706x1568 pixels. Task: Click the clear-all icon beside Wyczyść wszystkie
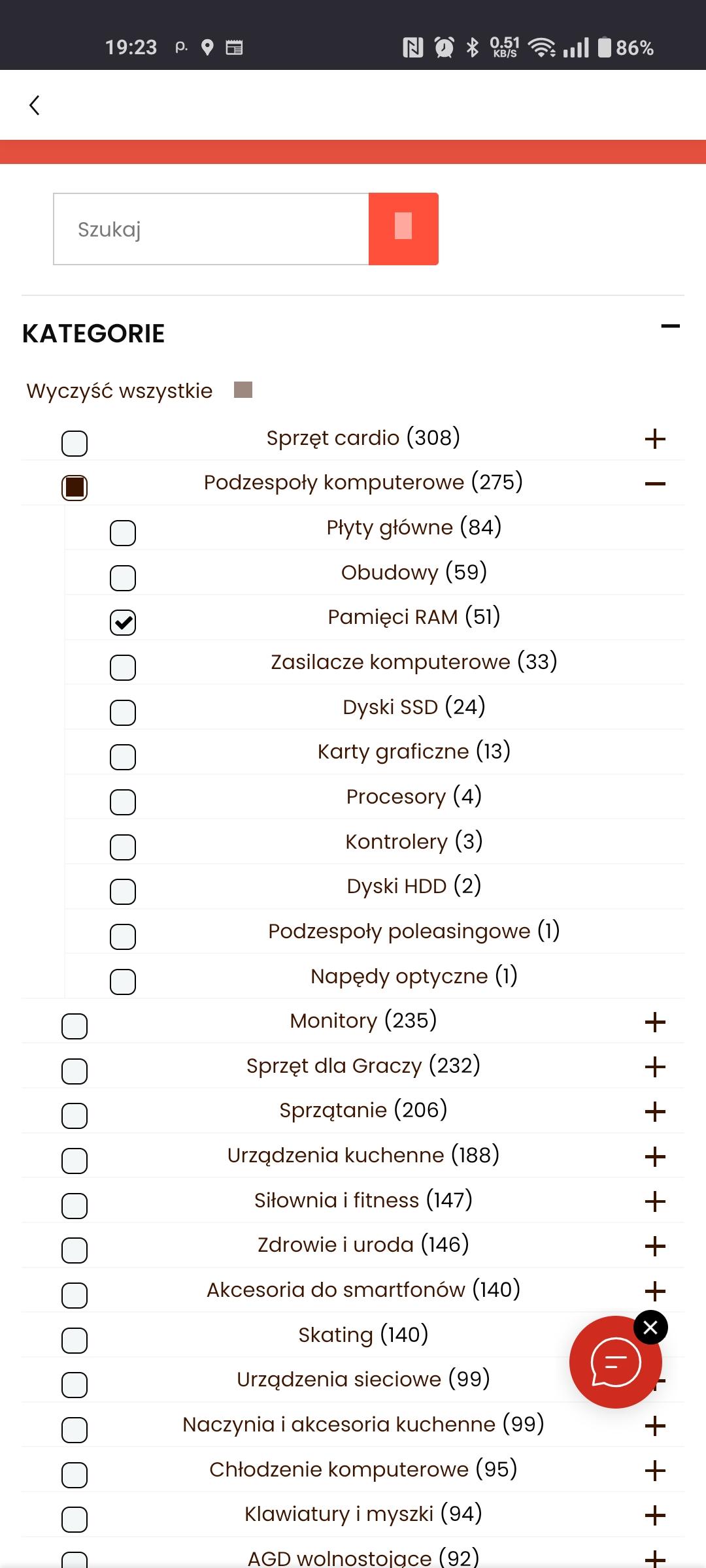[x=243, y=390]
